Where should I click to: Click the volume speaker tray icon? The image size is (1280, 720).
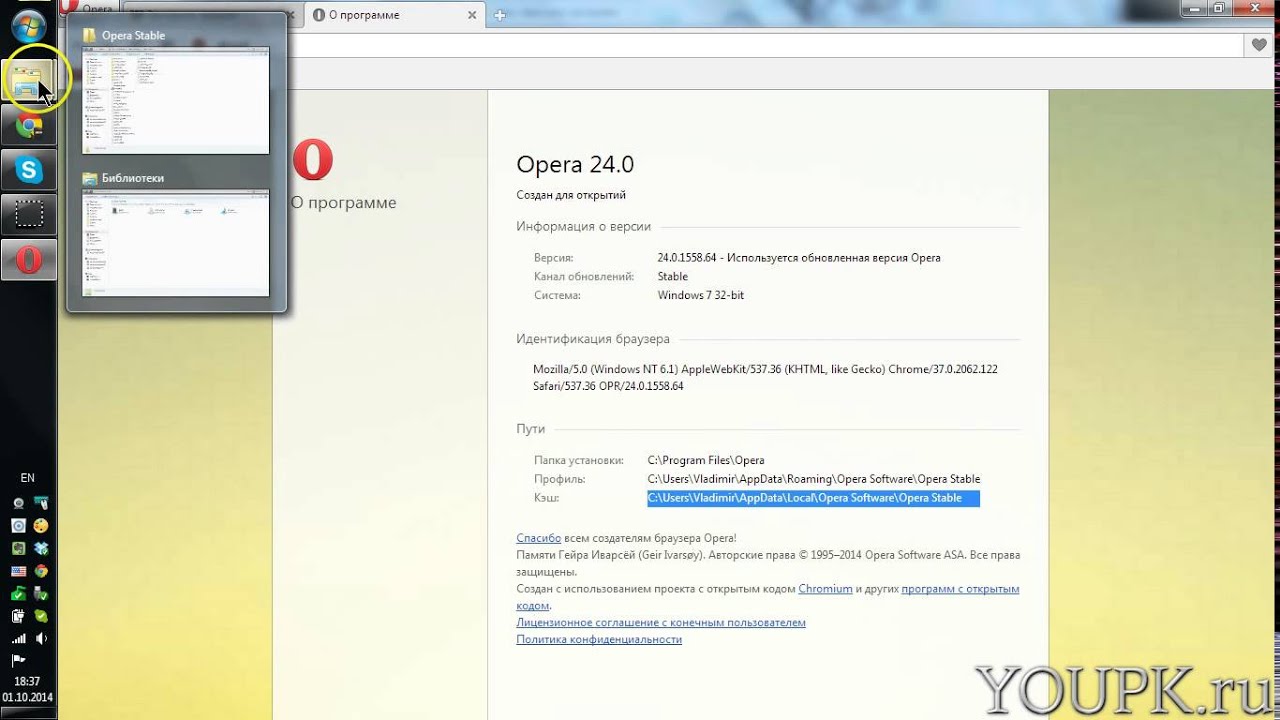pyautogui.click(x=41, y=638)
